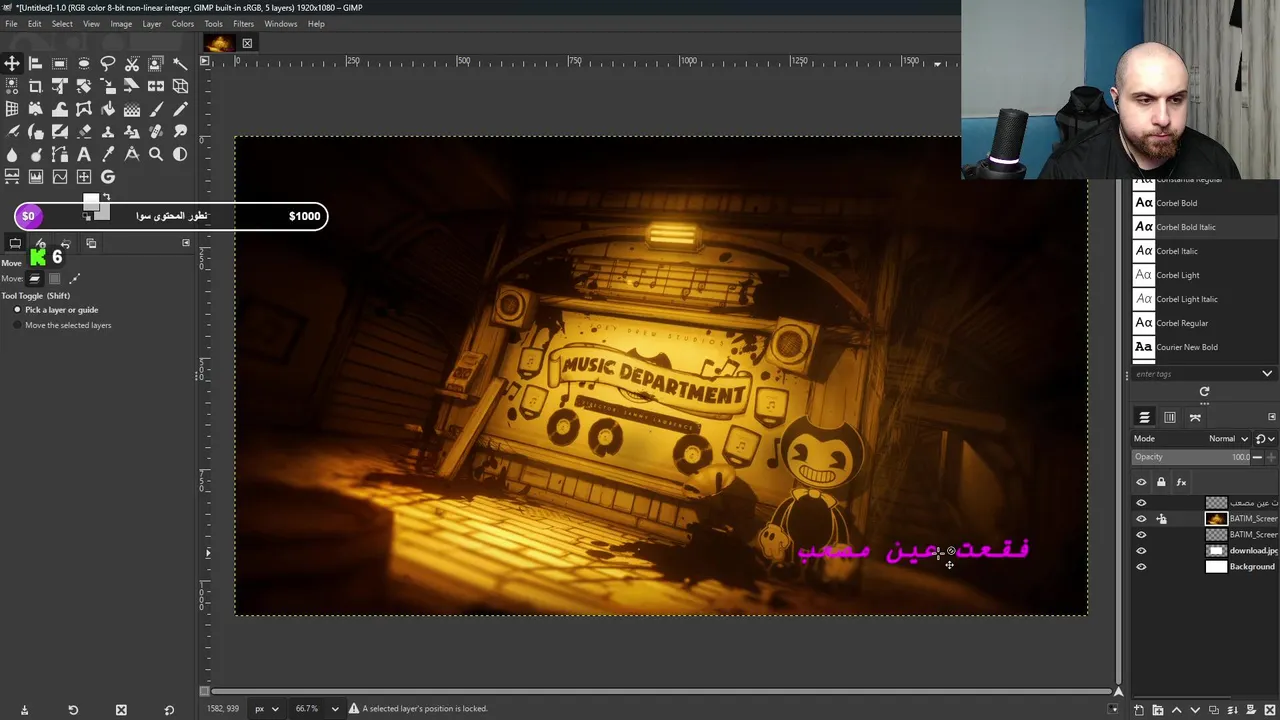
Task: Select the Rectangle Select tool
Action: pos(60,63)
